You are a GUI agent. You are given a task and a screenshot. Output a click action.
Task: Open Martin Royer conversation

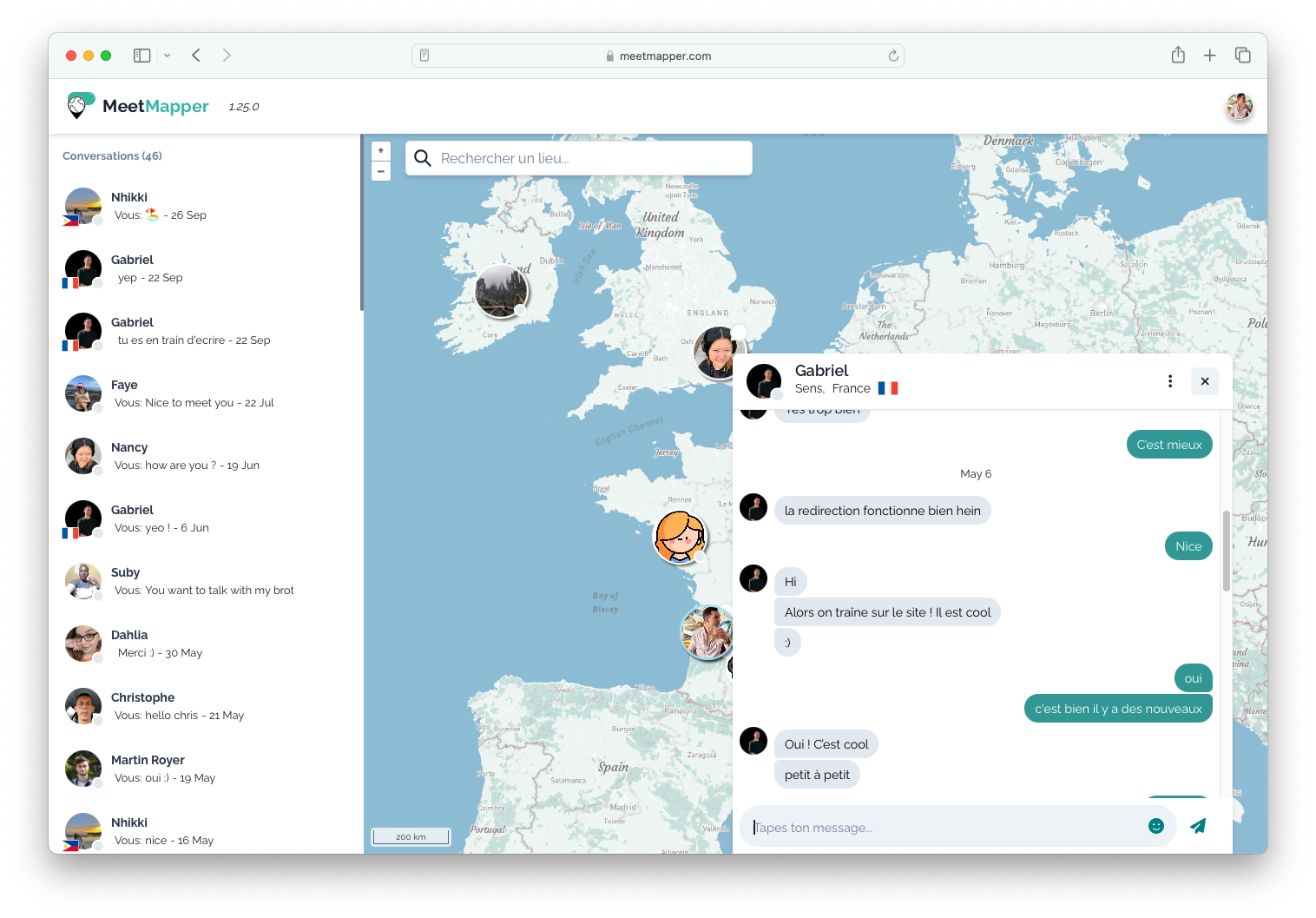point(205,769)
